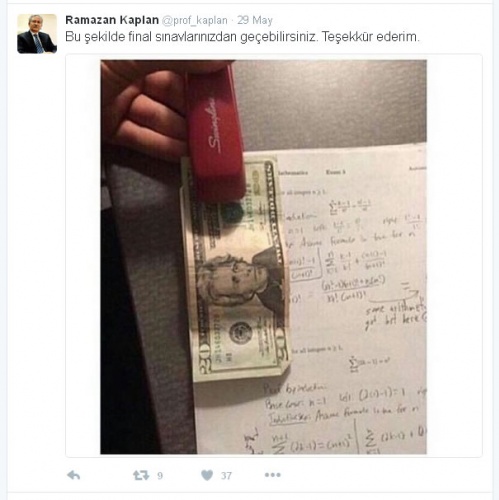Click the hand holding the stapler in photo

pyautogui.click(x=143, y=108)
